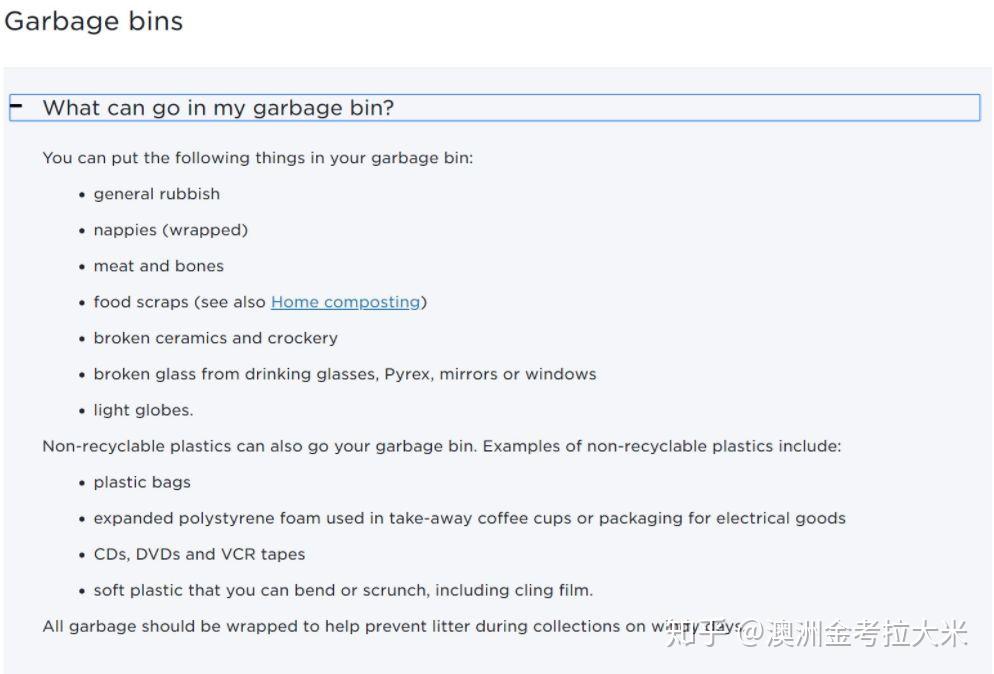Click the 'meat and bones' list entry

coord(158,266)
